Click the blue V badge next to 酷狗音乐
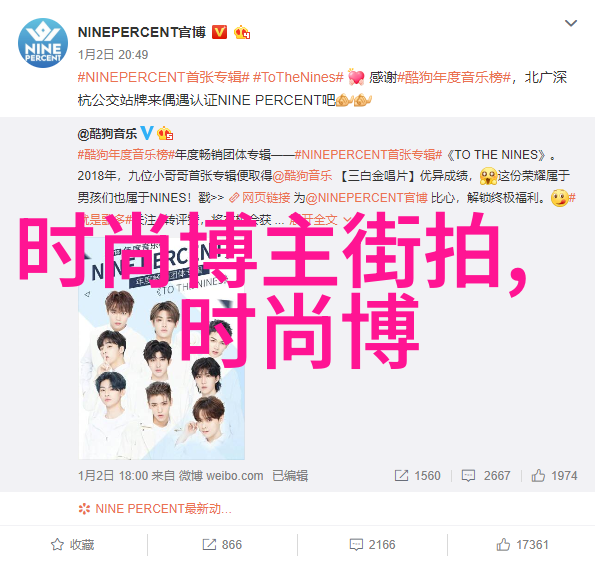 [x=147, y=133]
